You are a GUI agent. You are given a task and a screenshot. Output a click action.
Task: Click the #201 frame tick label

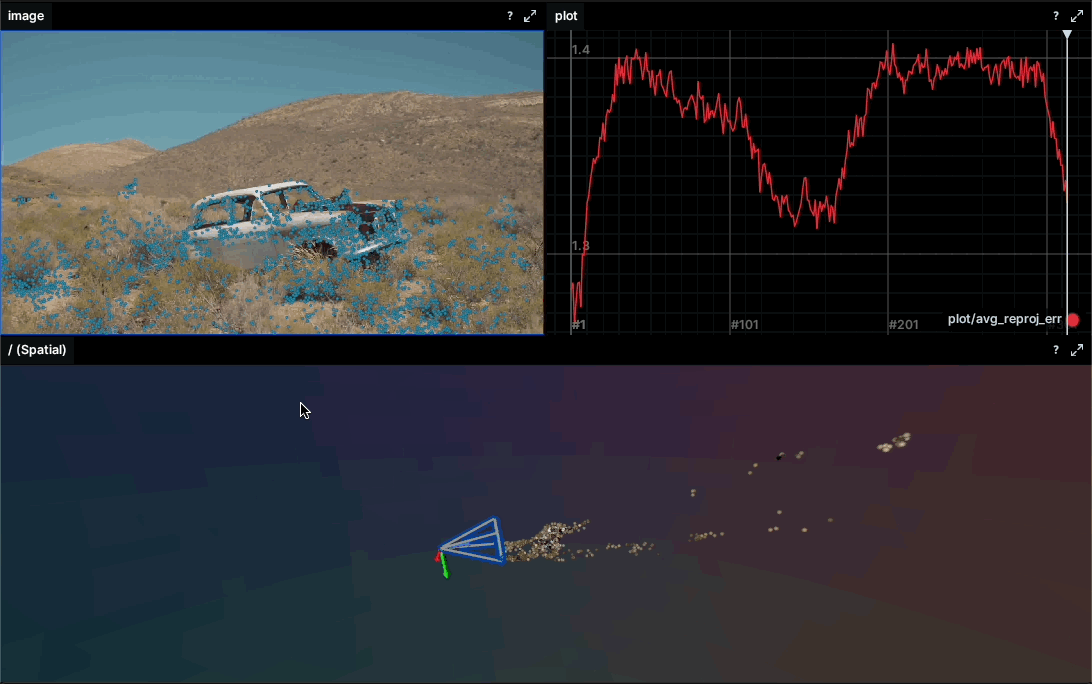point(903,325)
